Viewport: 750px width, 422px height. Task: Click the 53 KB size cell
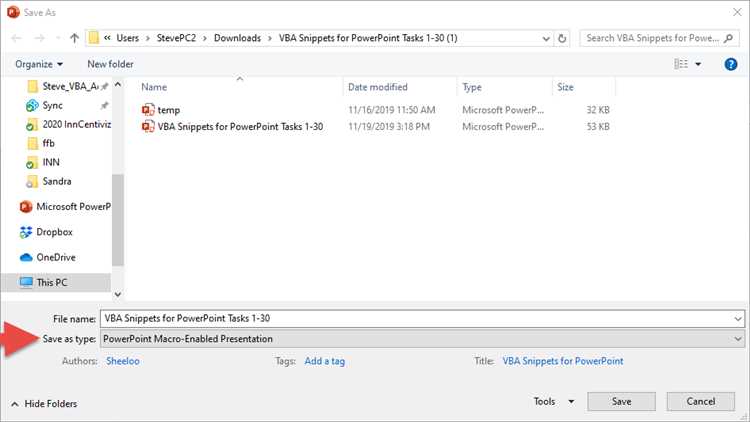pos(598,127)
